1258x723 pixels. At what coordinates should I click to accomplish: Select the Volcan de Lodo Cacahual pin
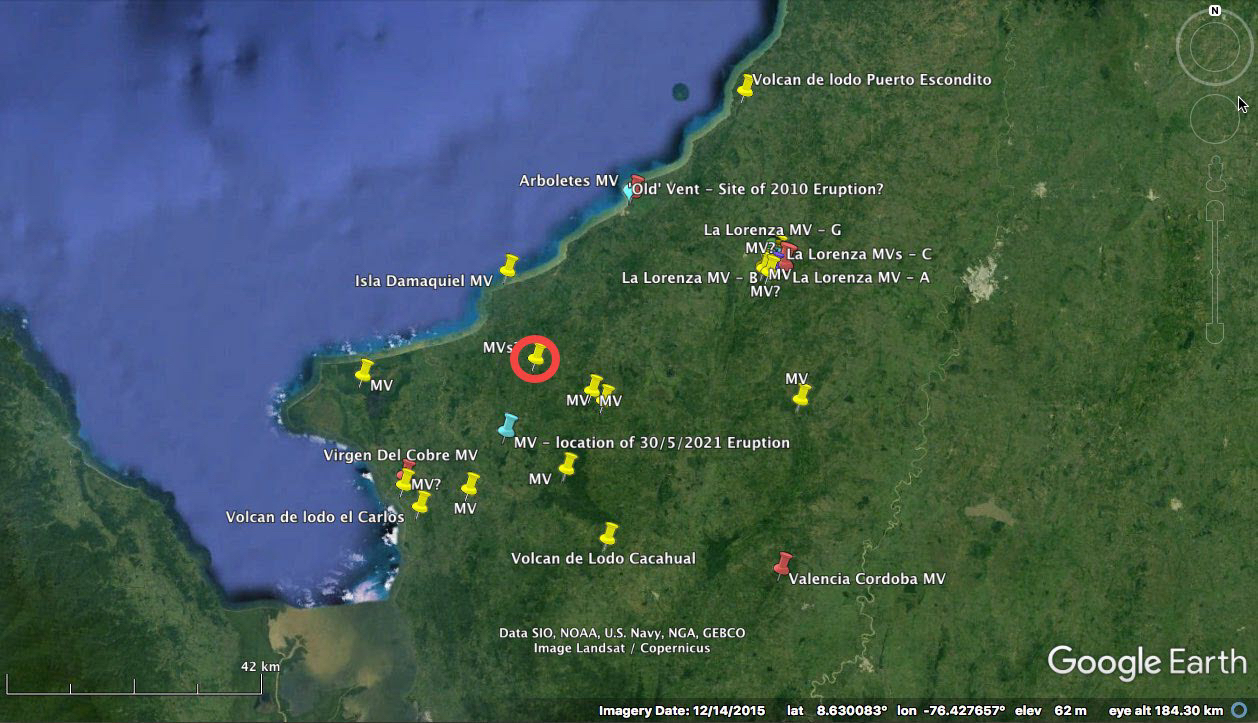[x=608, y=534]
